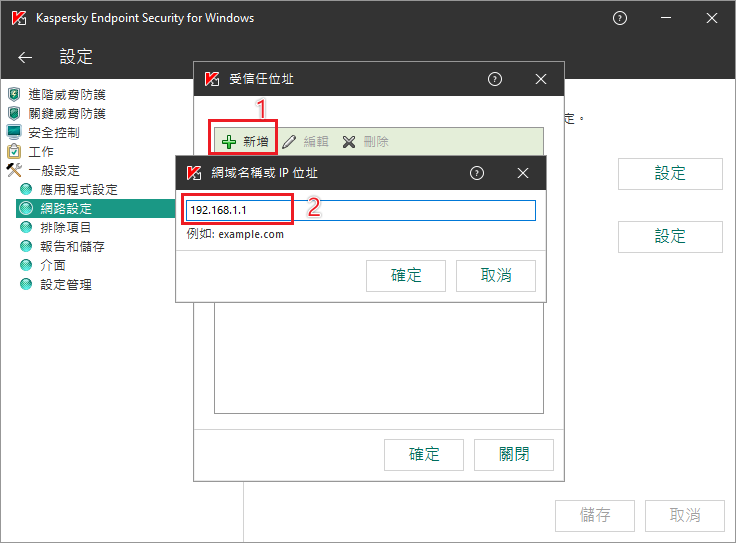Click the 新增 add button
Screen dimensions: 736x543
click(245, 142)
